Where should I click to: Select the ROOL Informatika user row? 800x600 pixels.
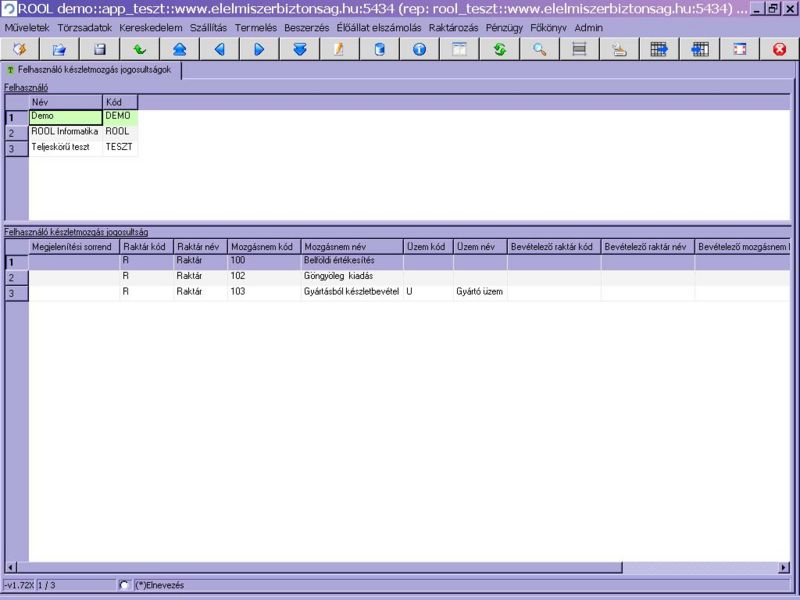click(x=64, y=131)
